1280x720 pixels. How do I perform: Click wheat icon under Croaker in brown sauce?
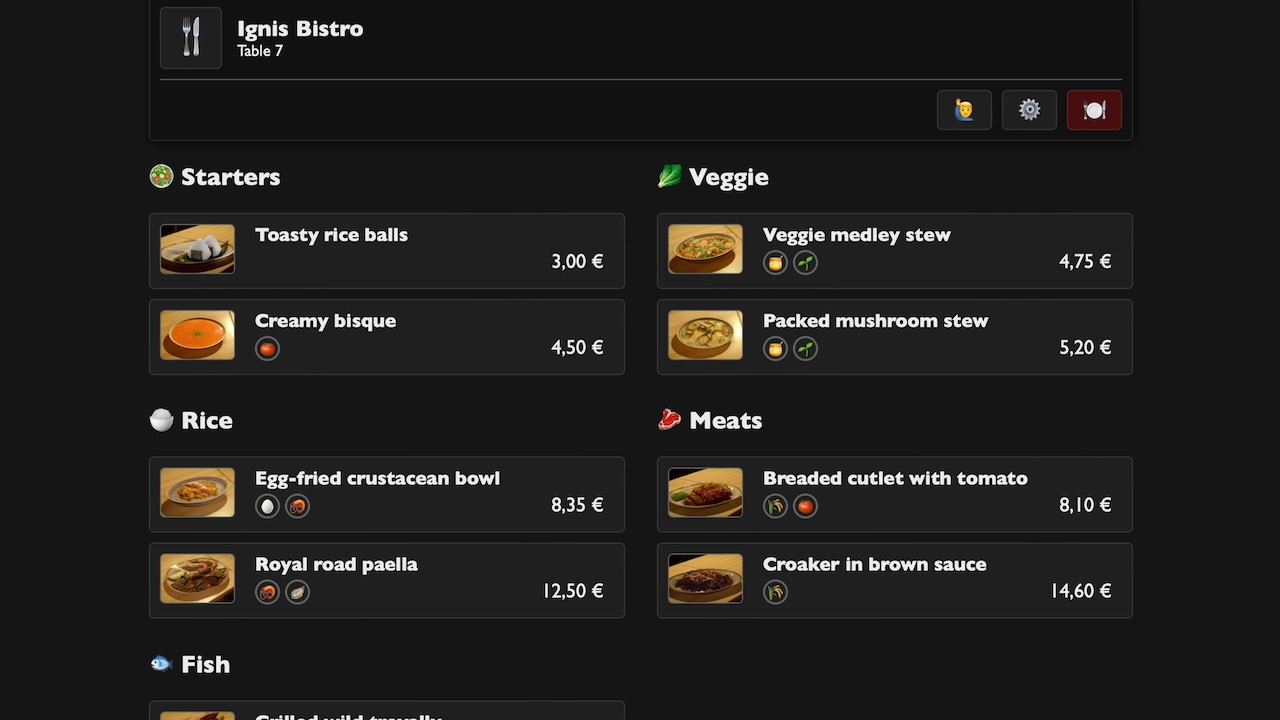pos(775,592)
